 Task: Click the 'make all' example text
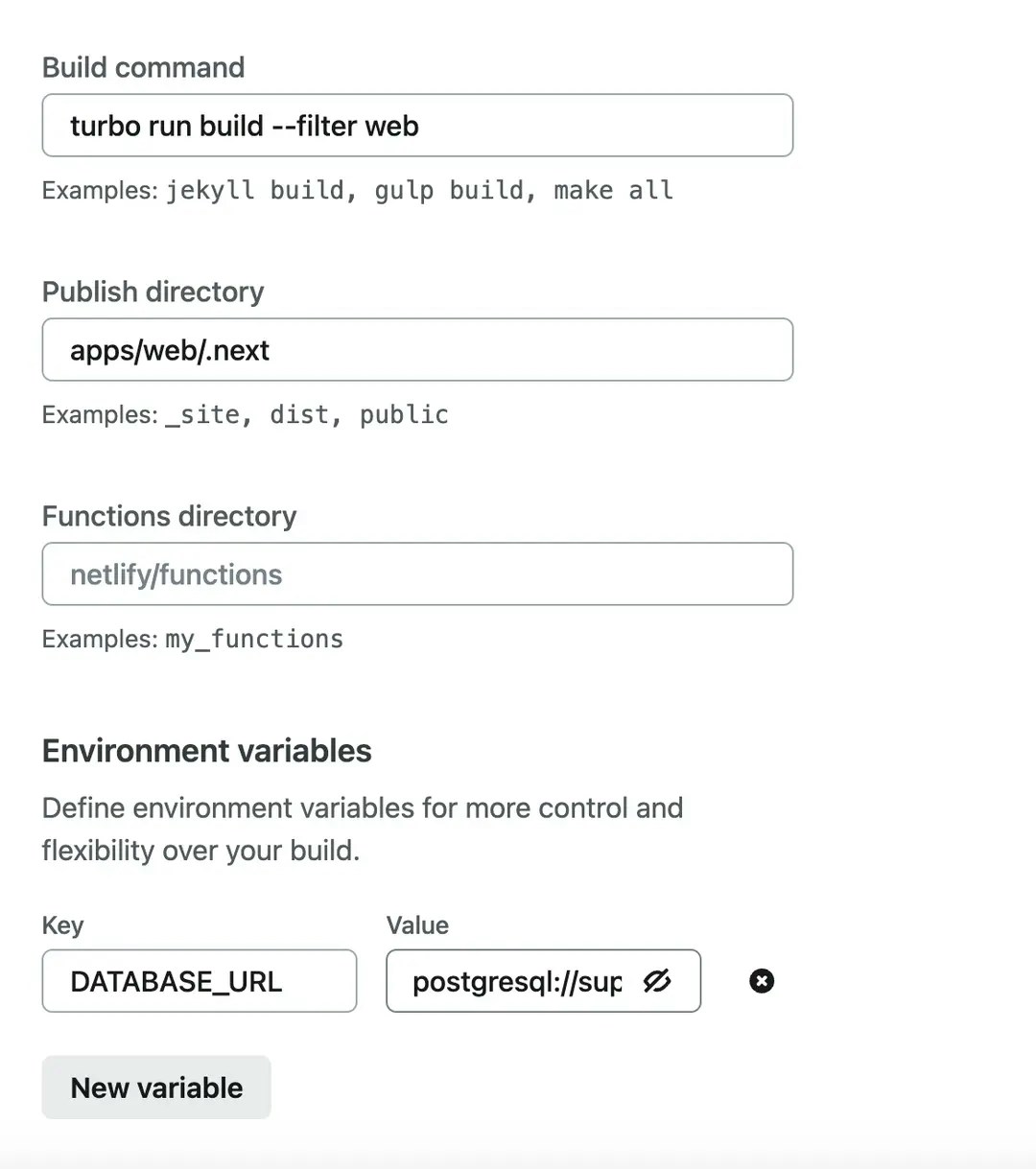pos(613,190)
